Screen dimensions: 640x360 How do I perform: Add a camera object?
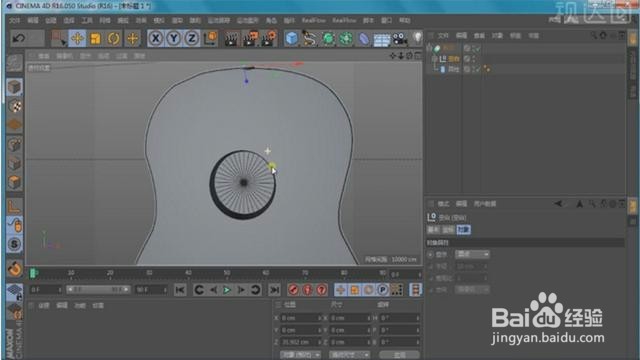pyautogui.click(x=400, y=39)
